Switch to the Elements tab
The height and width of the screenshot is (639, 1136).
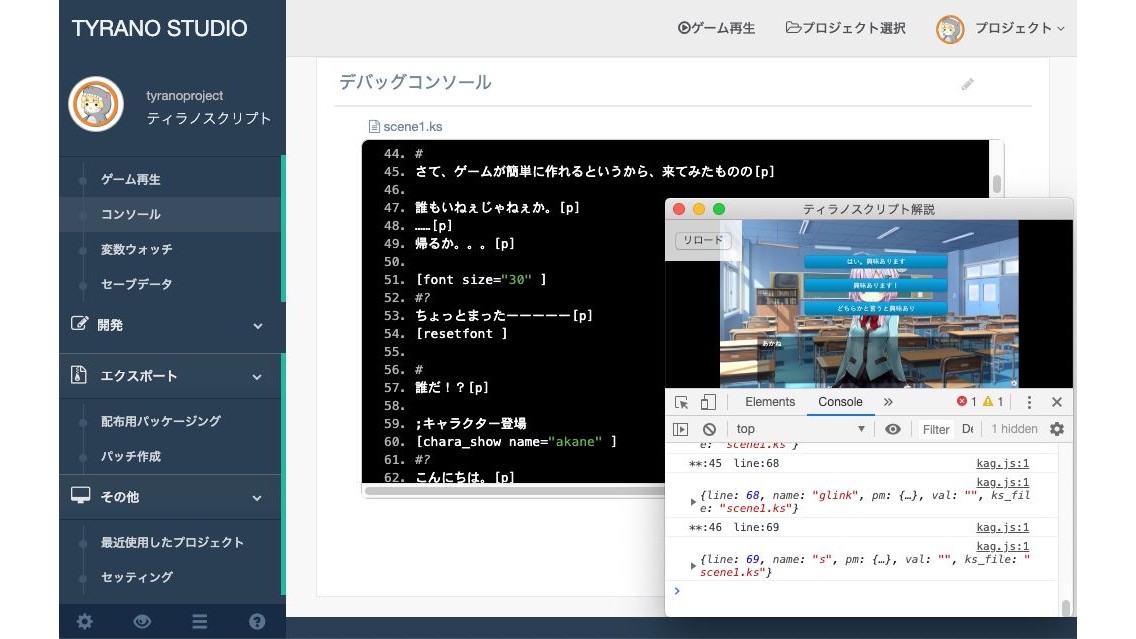click(x=770, y=402)
